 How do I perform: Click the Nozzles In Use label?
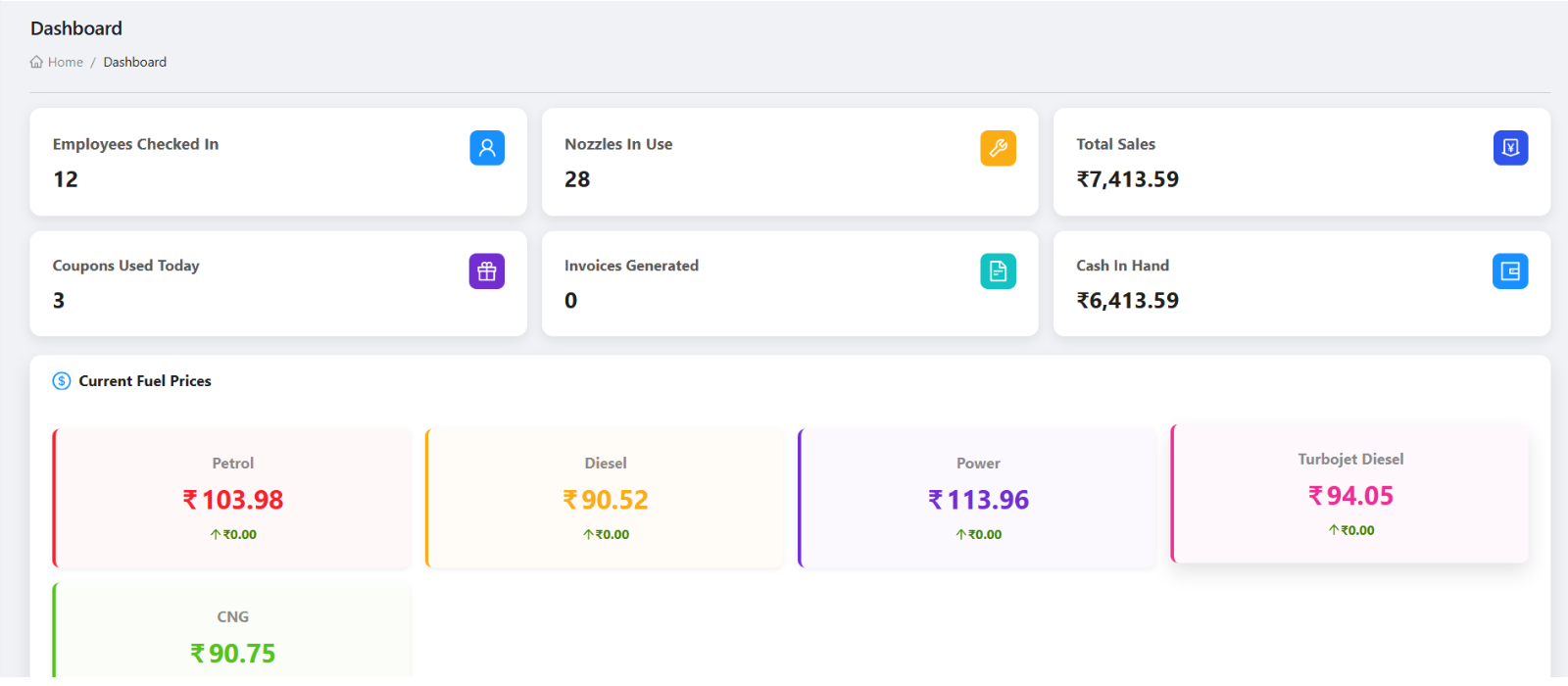click(x=618, y=144)
